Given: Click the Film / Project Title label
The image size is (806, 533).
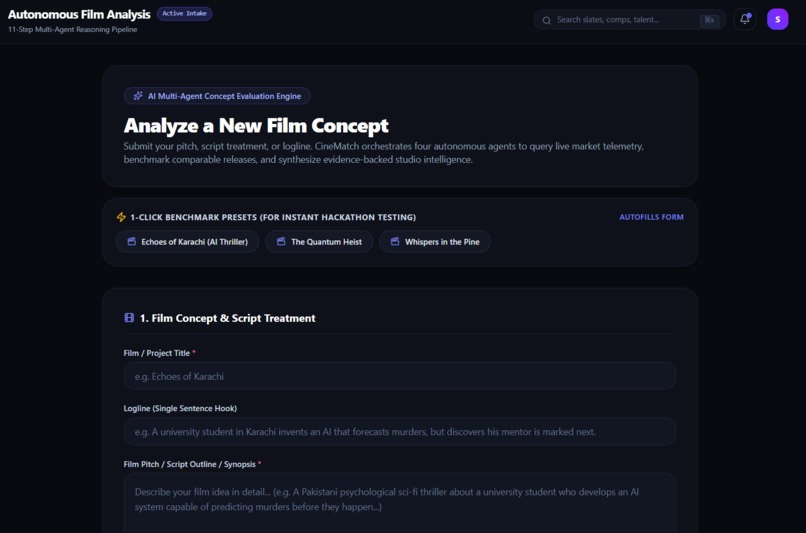Looking at the screenshot, I should point(157,353).
